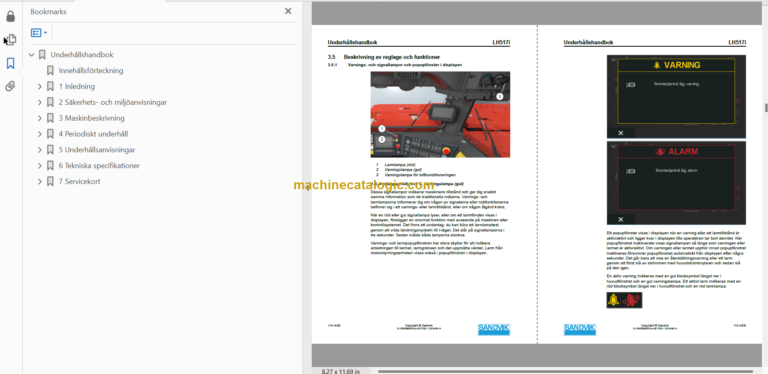
Task: Click bookmark icon beside 6 Tekniska specifikationer
Action: (50, 165)
